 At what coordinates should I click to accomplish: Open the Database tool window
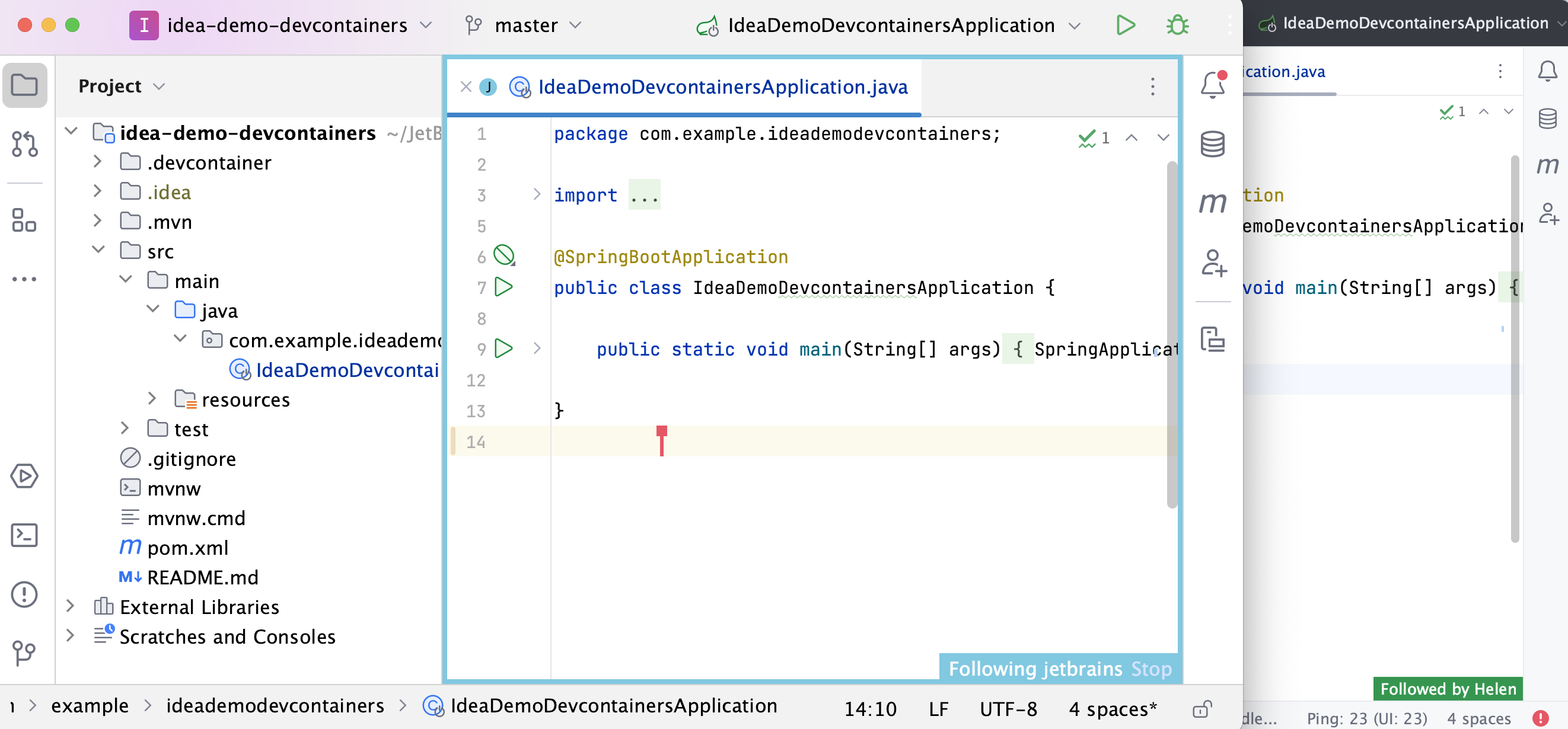pyautogui.click(x=1212, y=144)
